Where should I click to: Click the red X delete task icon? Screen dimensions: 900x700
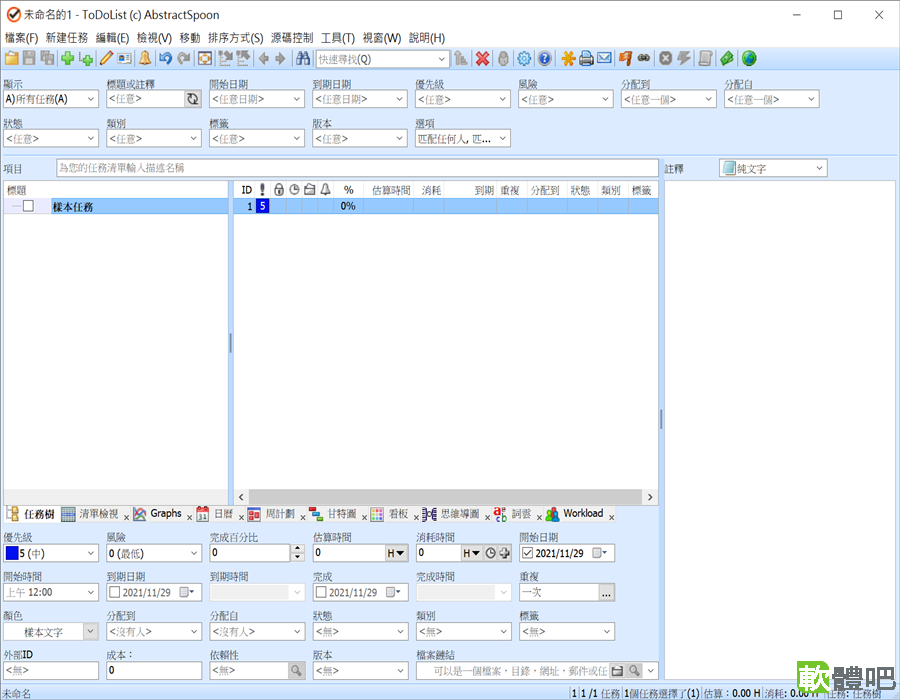pyautogui.click(x=483, y=59)
